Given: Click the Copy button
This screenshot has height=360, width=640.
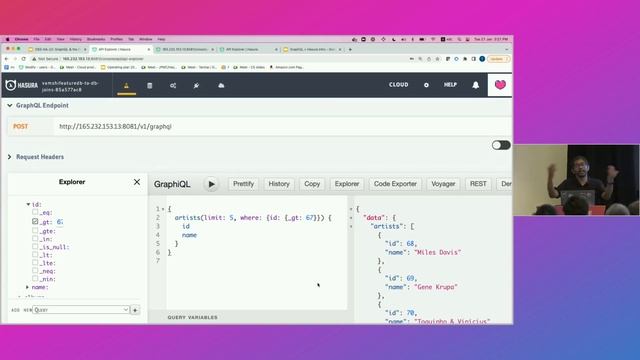Looking at the screenshot, I should [x=312, y=184].
